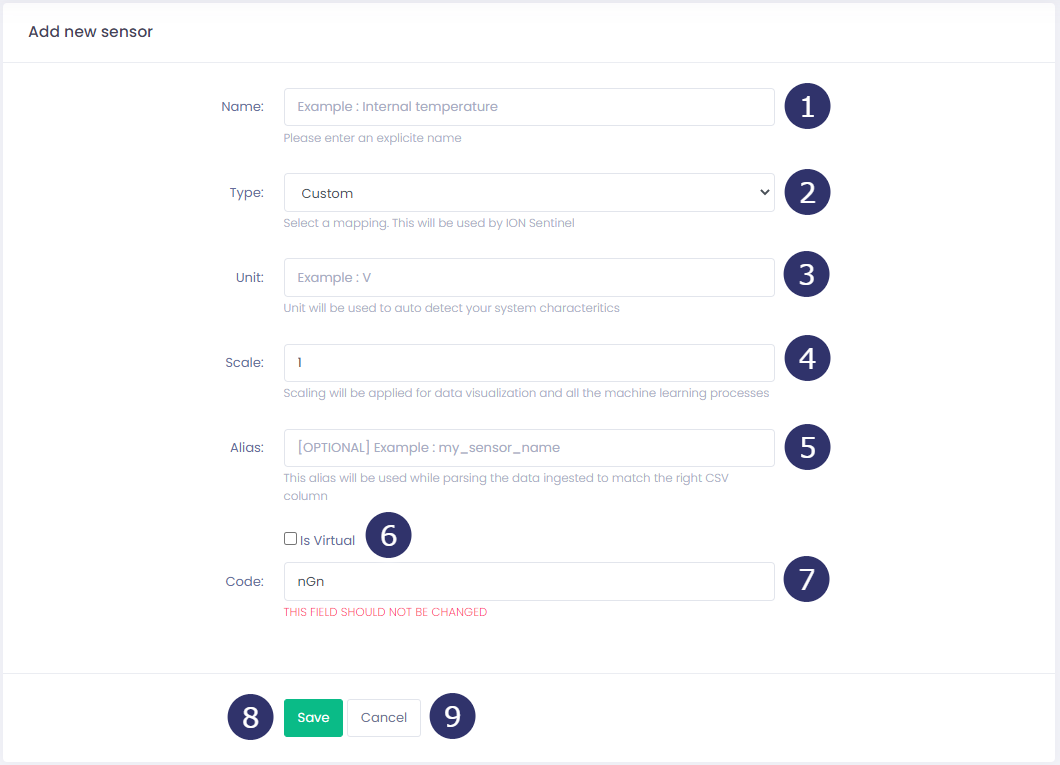The width and height of the screenshot is (1060, 765).
Task: Click the number 8 badge beside Save
Action: (251, 717)
